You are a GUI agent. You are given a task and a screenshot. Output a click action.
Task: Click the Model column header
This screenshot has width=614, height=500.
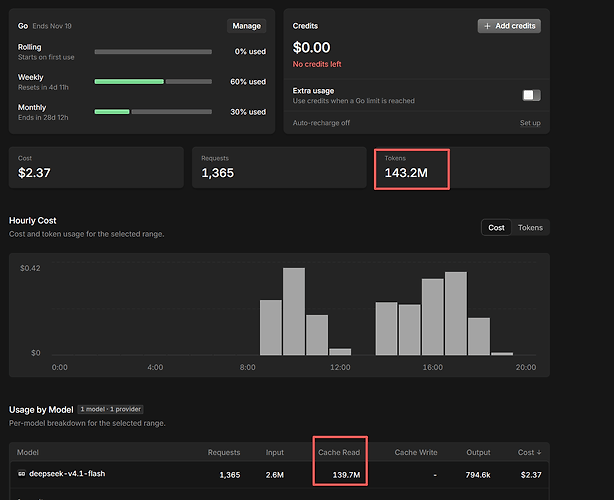click(x=27, y=452)
